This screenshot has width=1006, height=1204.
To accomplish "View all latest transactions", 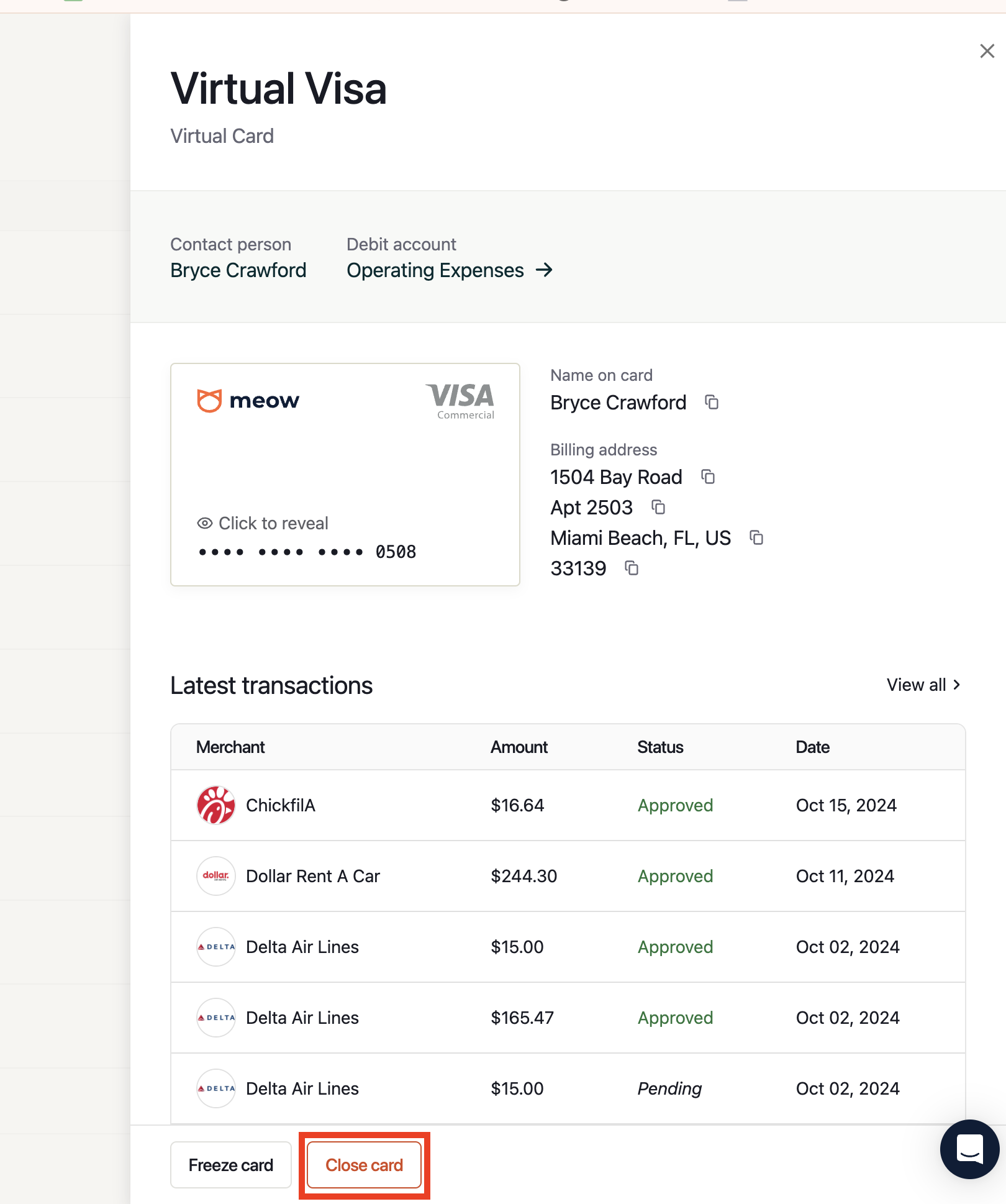I will 923,685.
